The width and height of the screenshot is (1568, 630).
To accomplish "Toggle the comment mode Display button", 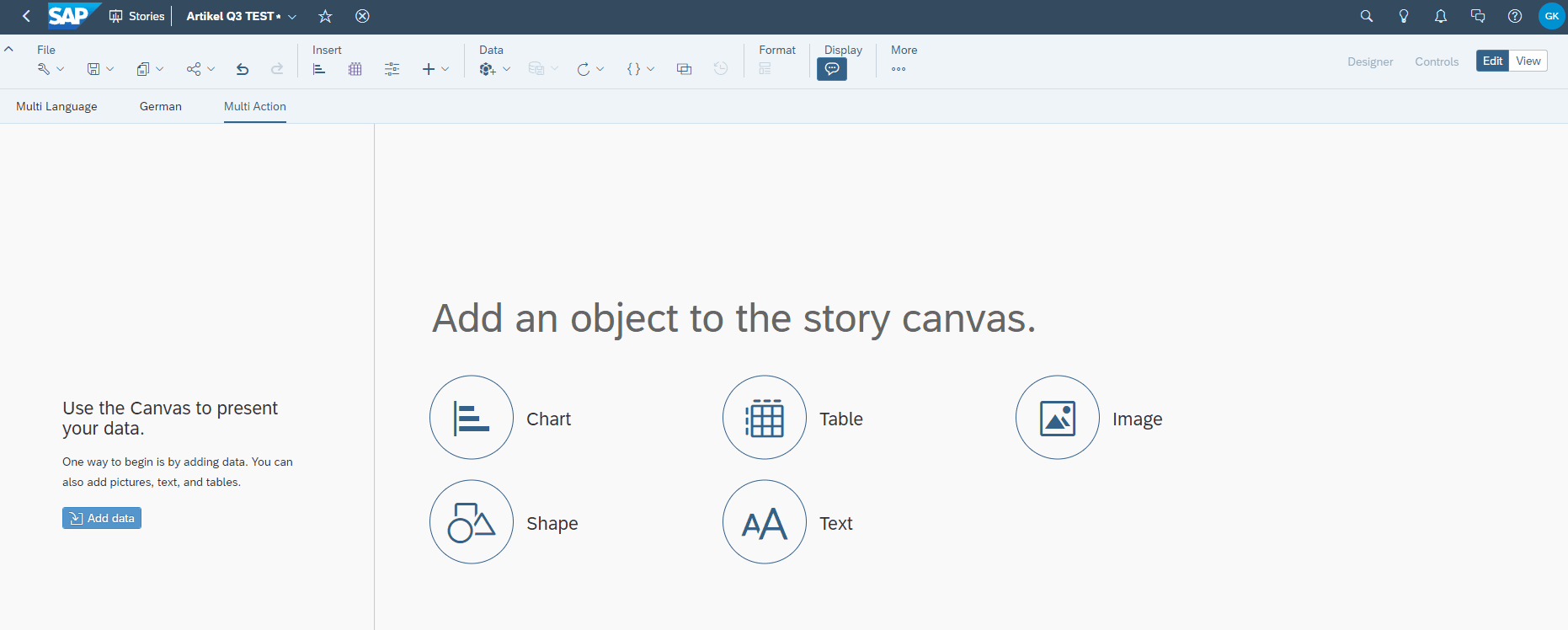I will pyautogui.click(x=832, y=69).
